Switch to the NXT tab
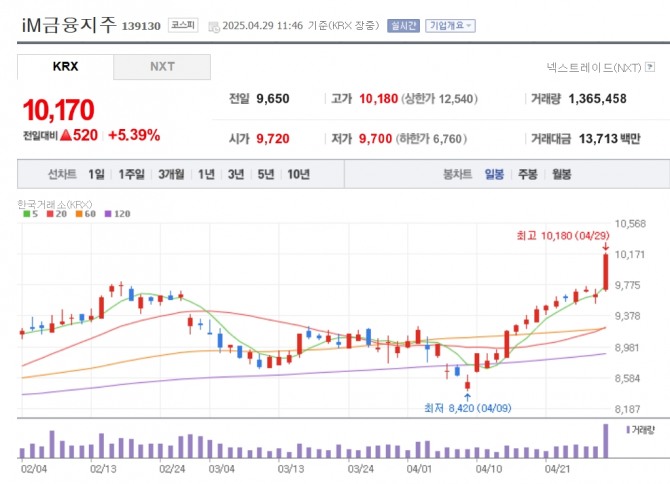The width and height of the screenshot is (670, 484). 162,67
